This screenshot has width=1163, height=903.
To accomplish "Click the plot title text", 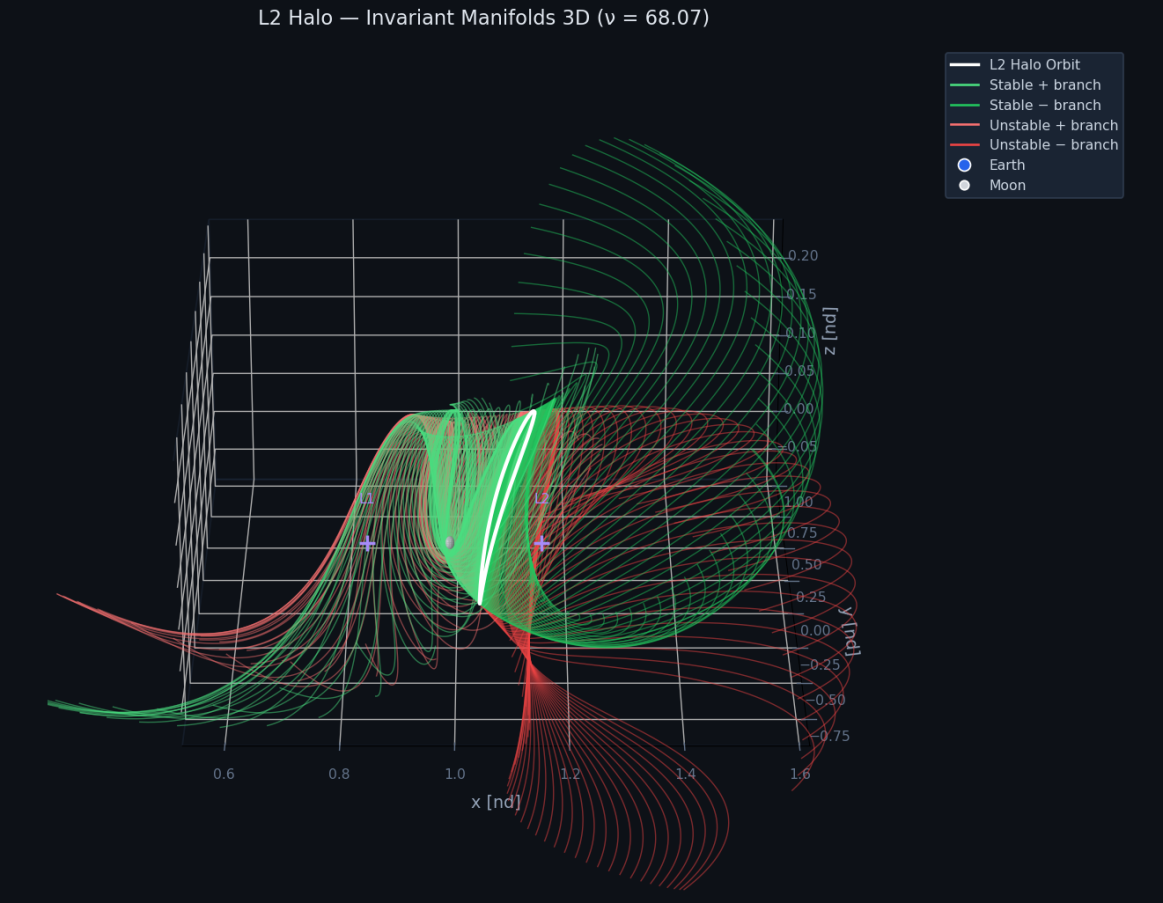I will point(484,18).
